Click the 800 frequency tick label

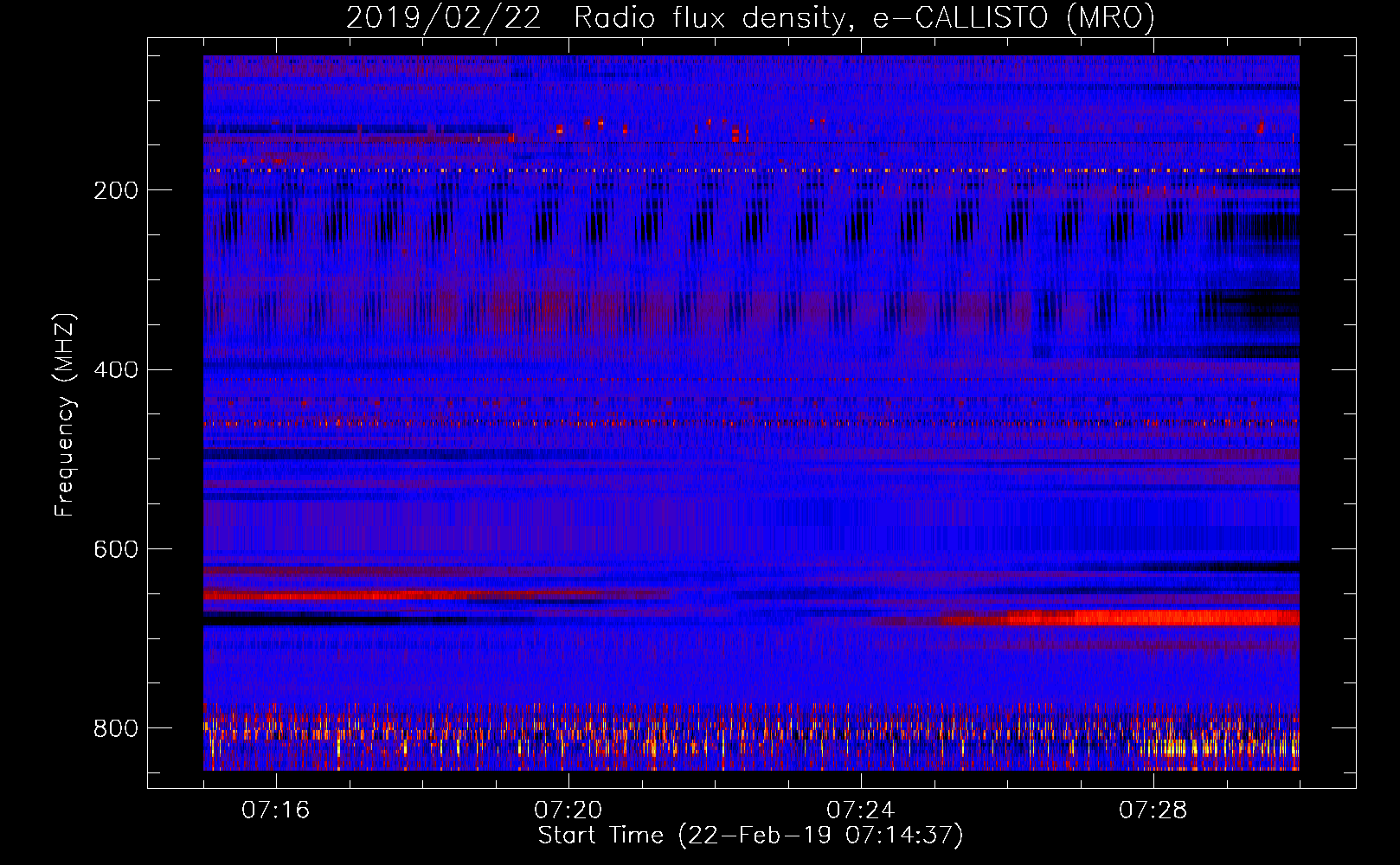tap(116, 729)
